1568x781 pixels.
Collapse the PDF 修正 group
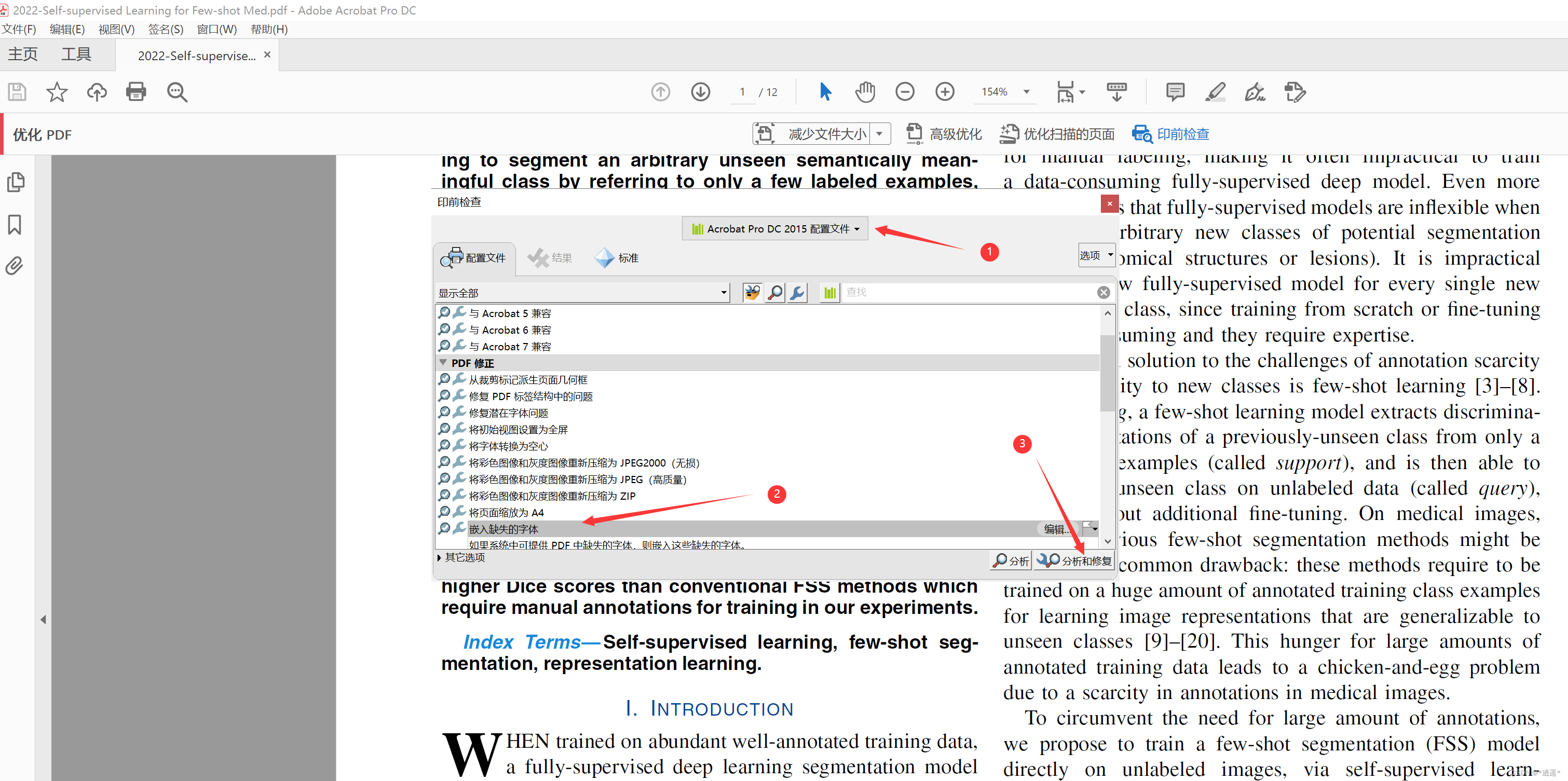coord(443,363)
